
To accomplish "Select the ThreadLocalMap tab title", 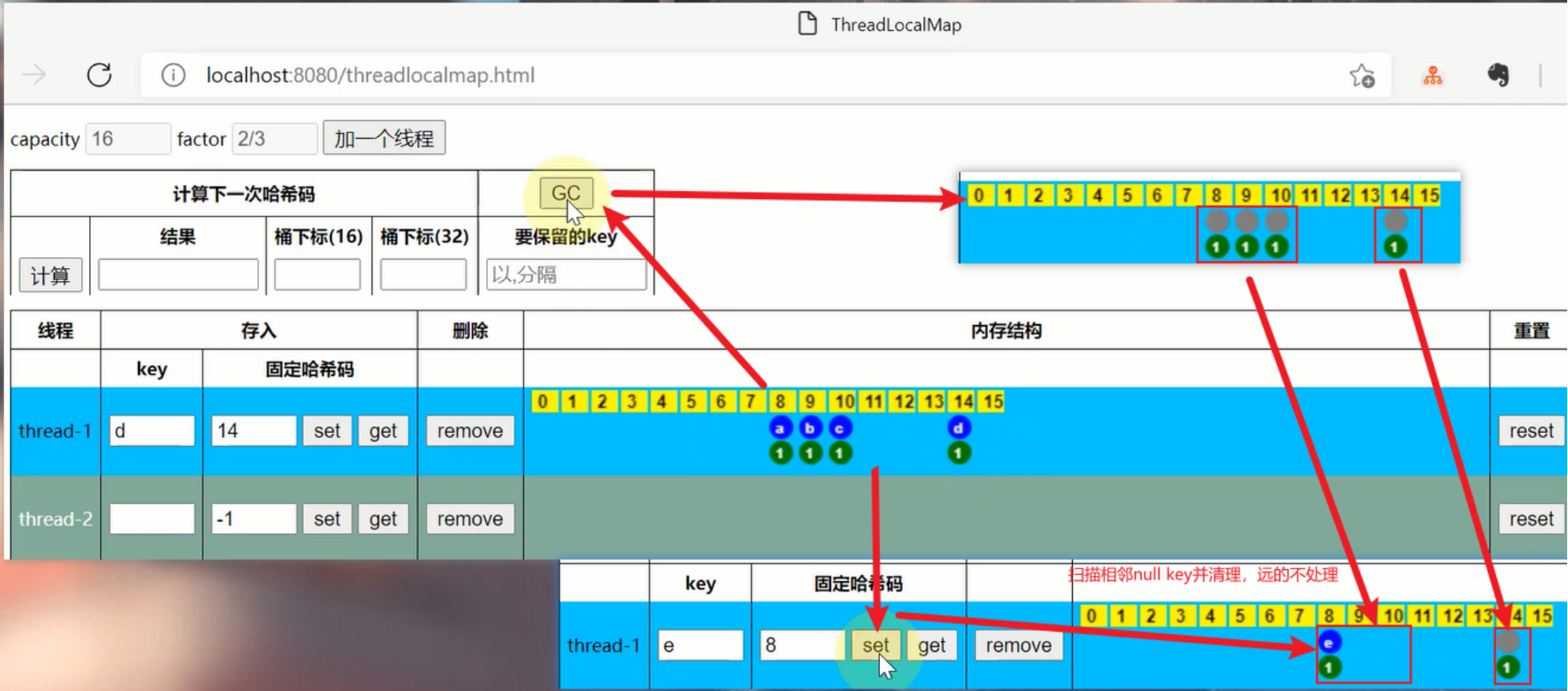I will pos(896,25).
